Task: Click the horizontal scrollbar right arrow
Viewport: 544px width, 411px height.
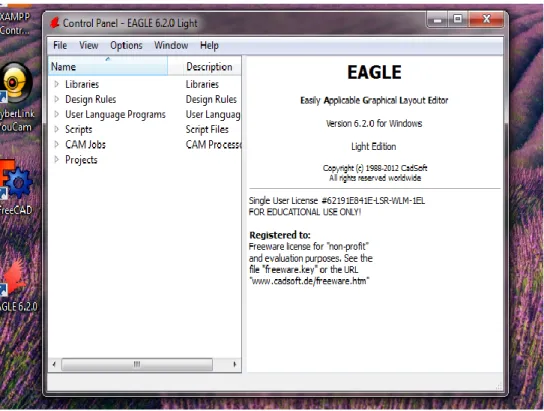Action: (x=235, y=364)
